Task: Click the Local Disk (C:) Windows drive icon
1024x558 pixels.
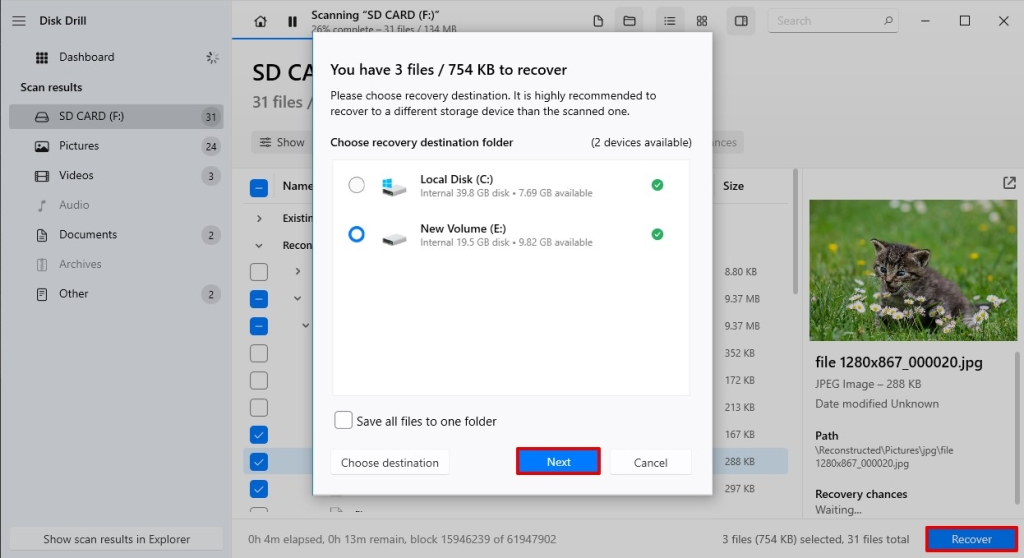Action: (394, 187)
